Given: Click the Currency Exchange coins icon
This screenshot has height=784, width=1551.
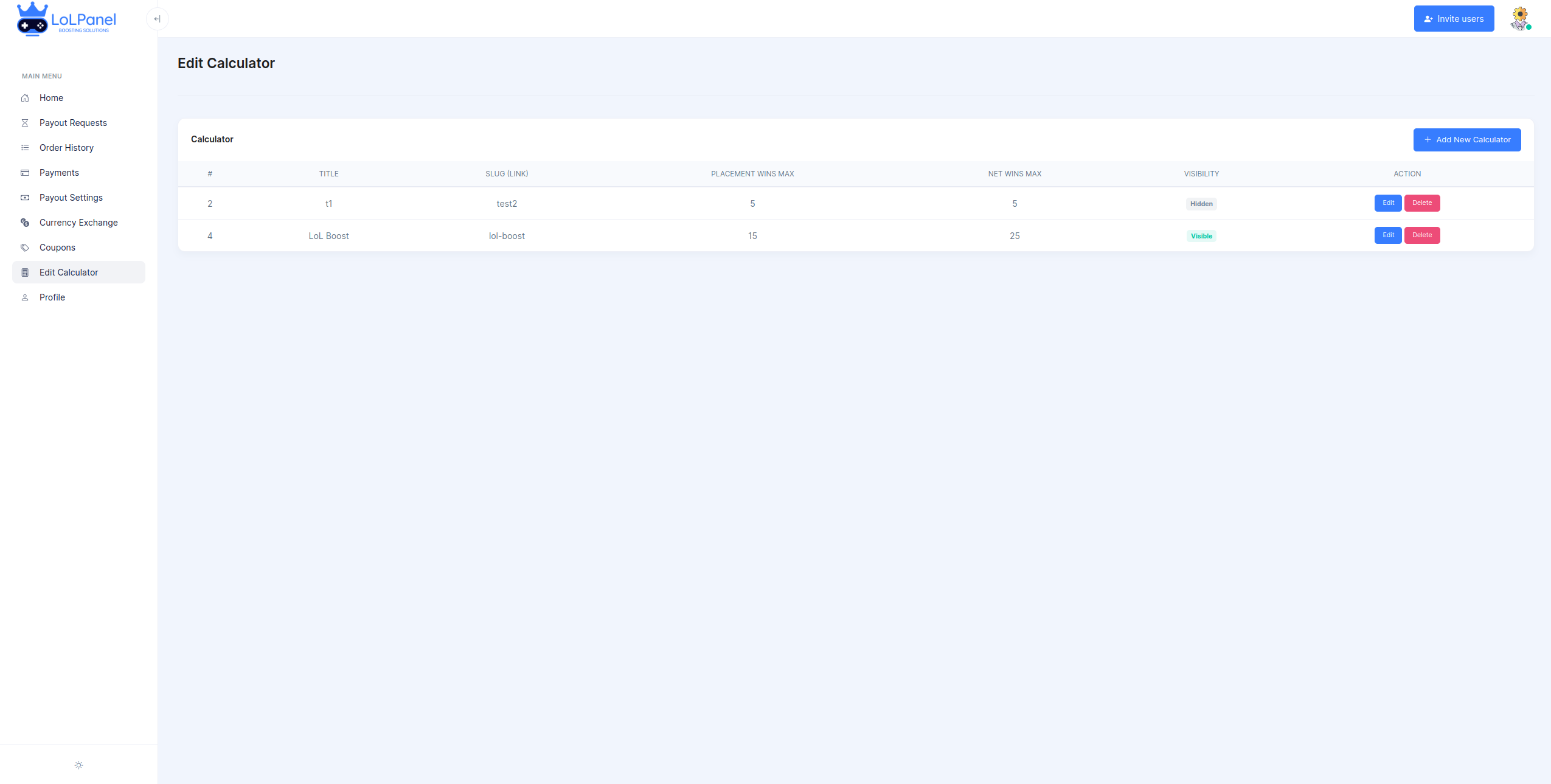Looking at the screenshot, I should [x=25, y=223].
